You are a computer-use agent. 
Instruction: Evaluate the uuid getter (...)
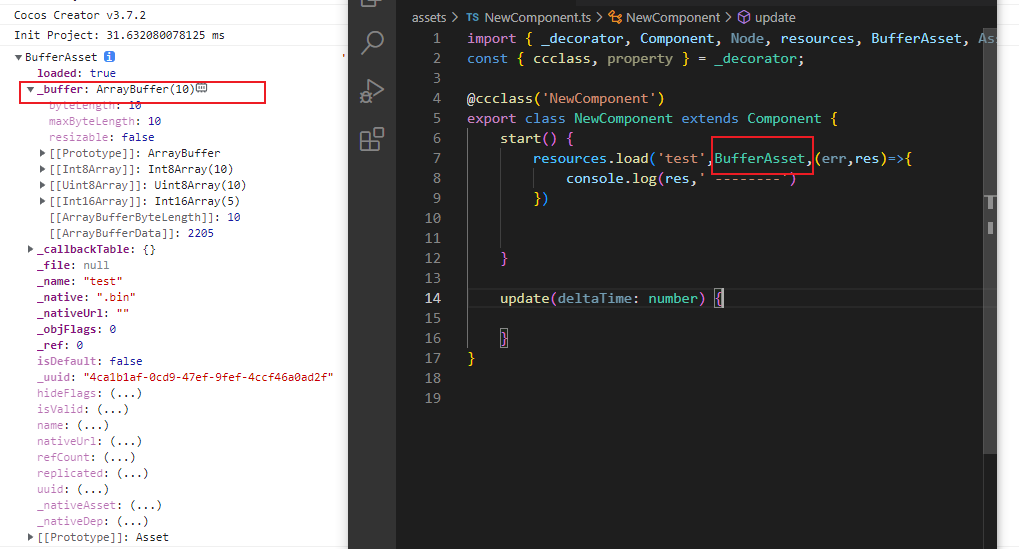pos(94,489)
